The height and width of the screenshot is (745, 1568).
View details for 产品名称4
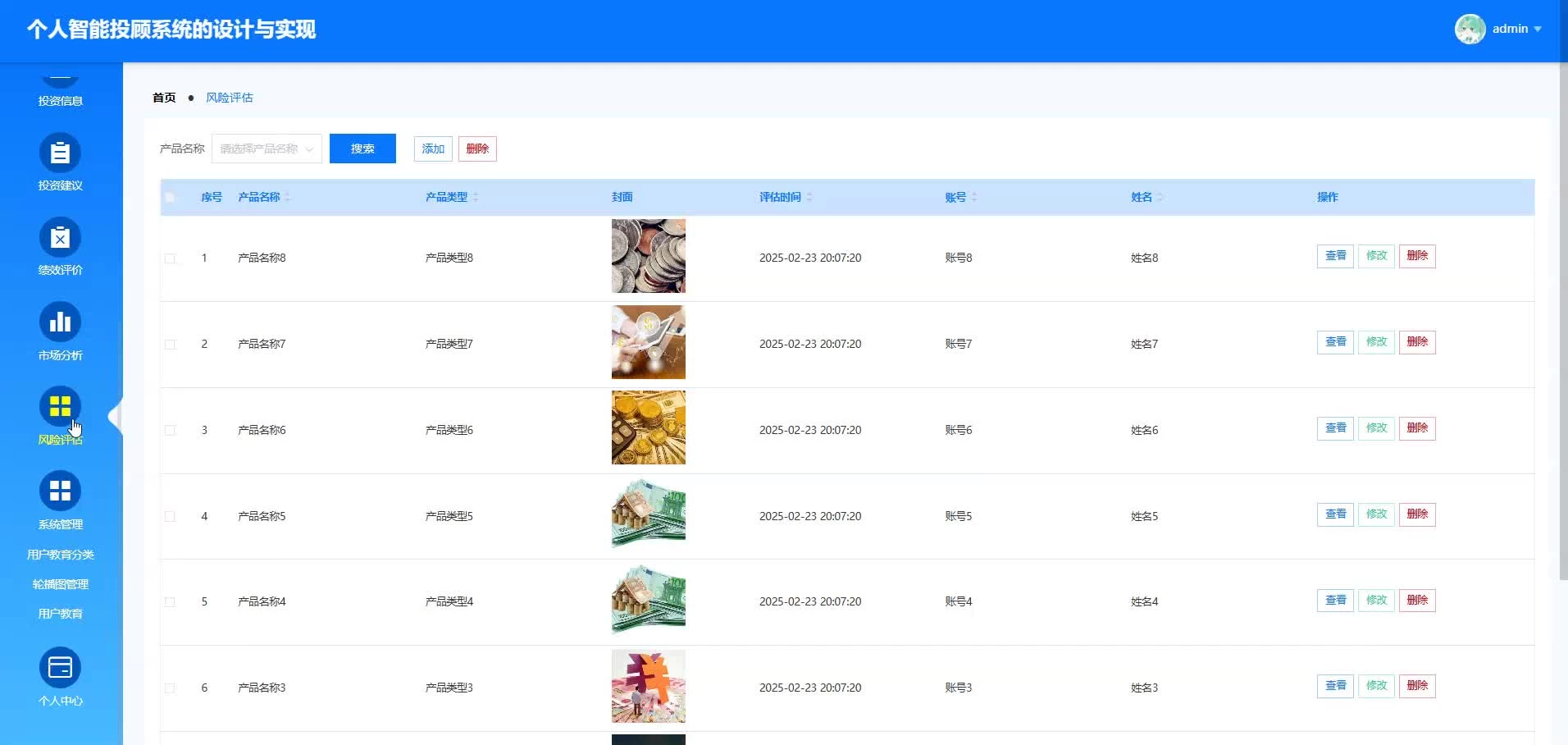point(1335,601)
